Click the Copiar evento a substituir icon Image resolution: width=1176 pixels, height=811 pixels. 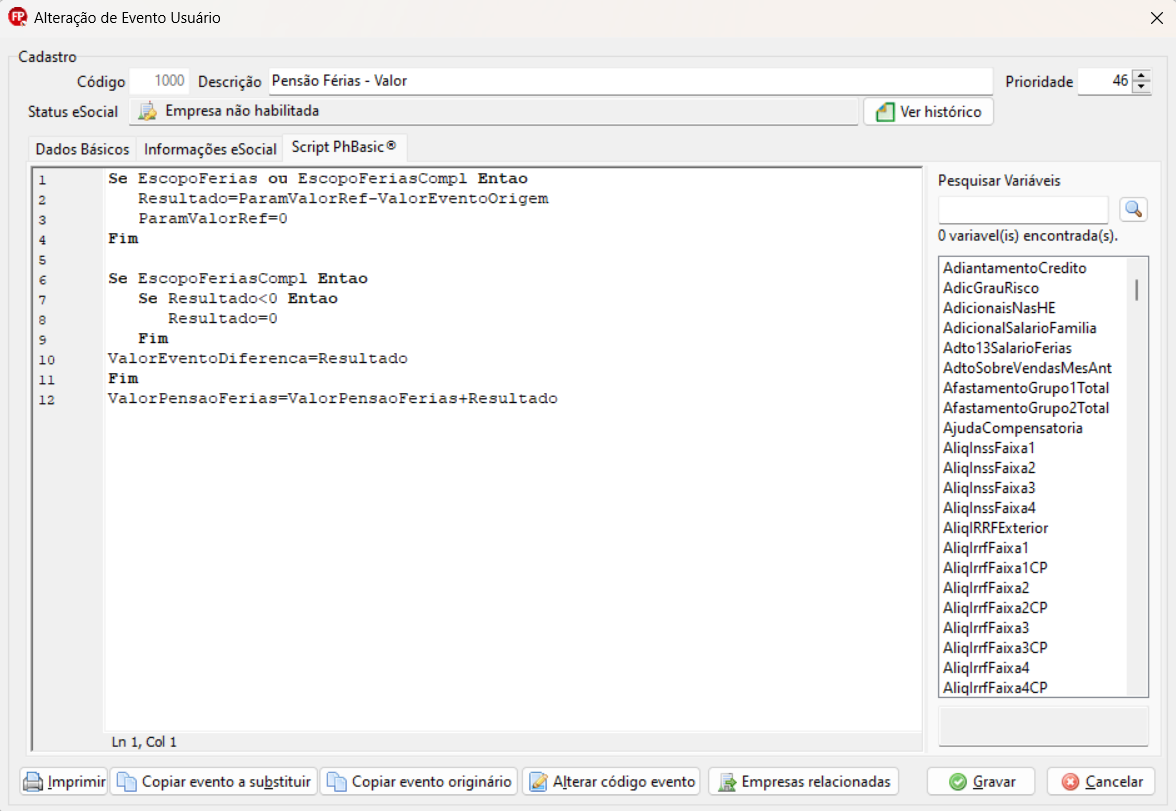[x=127, y=782]
